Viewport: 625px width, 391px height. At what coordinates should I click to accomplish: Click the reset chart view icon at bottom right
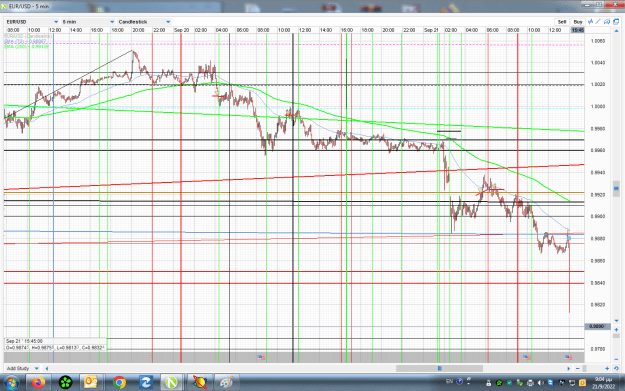616,368
